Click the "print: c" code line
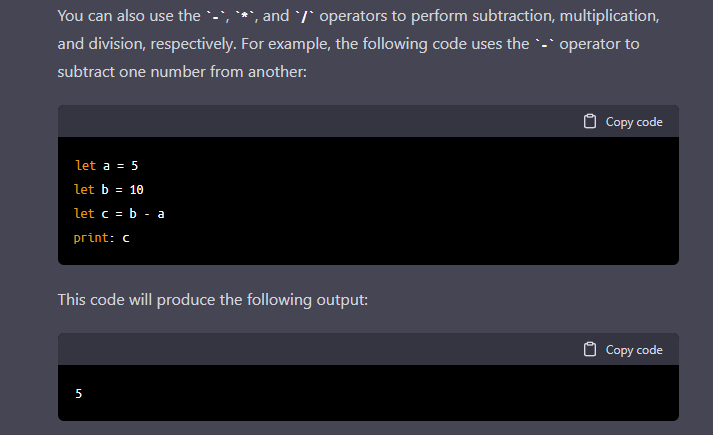Viewport: 713px width, 435px height. pos(101,238)
